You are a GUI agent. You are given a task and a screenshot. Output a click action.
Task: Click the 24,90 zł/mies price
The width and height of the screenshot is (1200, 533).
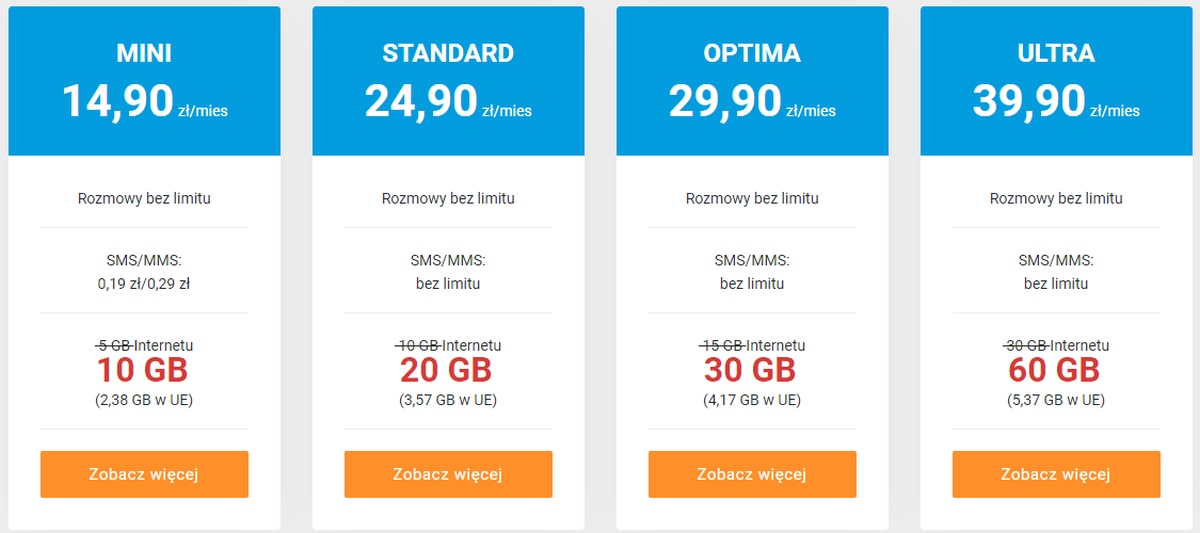(x=448, y=102)
